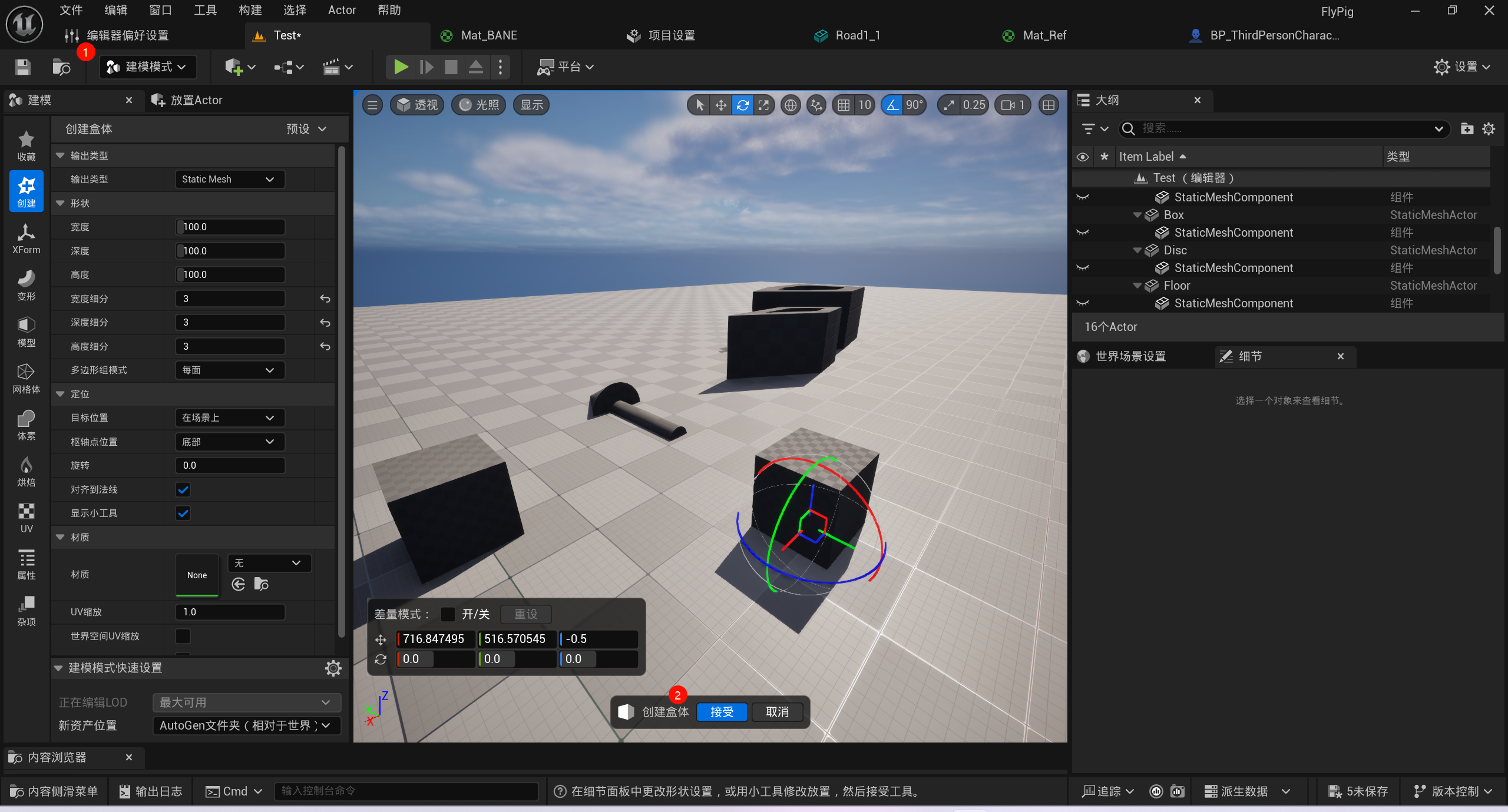Toggle the 差量模式 开/关 checkbox
Screen dimensions: 1508x812
pyautogui.click(x=448, y=614)
